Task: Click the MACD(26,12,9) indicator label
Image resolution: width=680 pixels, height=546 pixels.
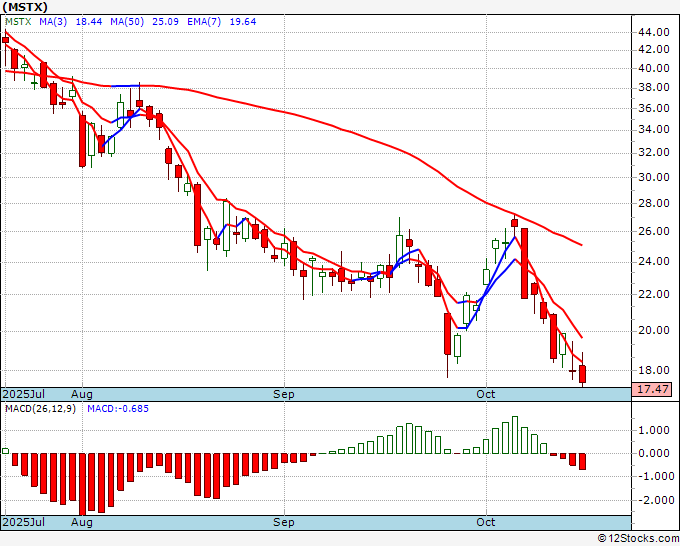Action: point(40,409)
